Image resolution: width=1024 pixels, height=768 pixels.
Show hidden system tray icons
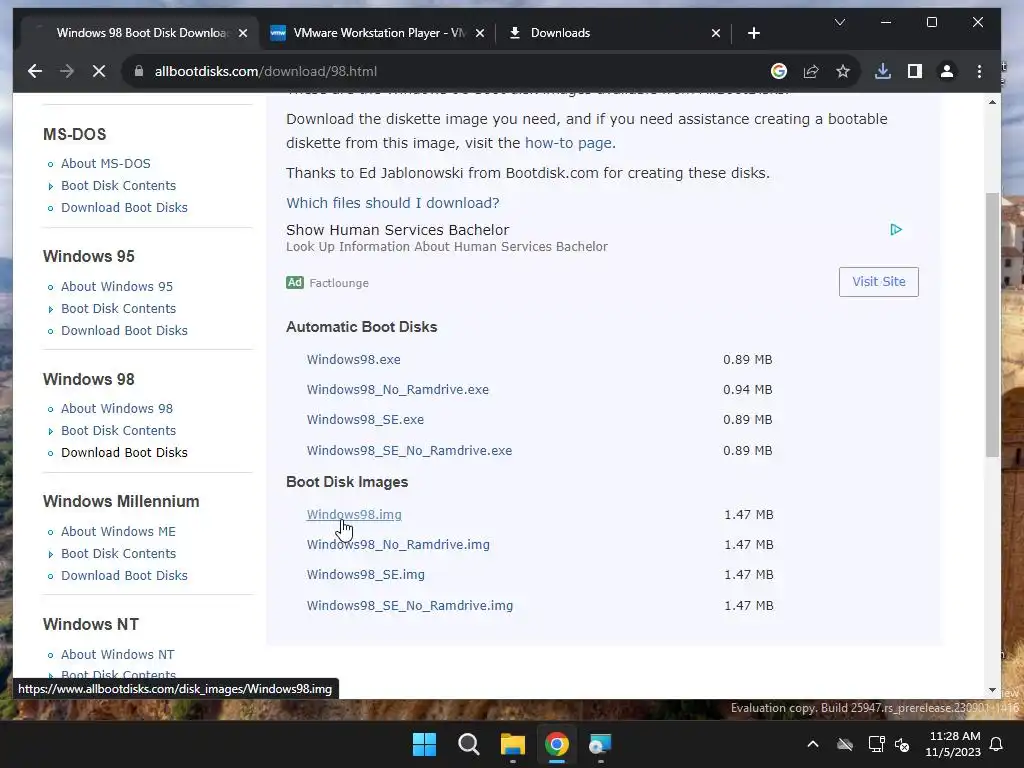click(x=813, y=744)
